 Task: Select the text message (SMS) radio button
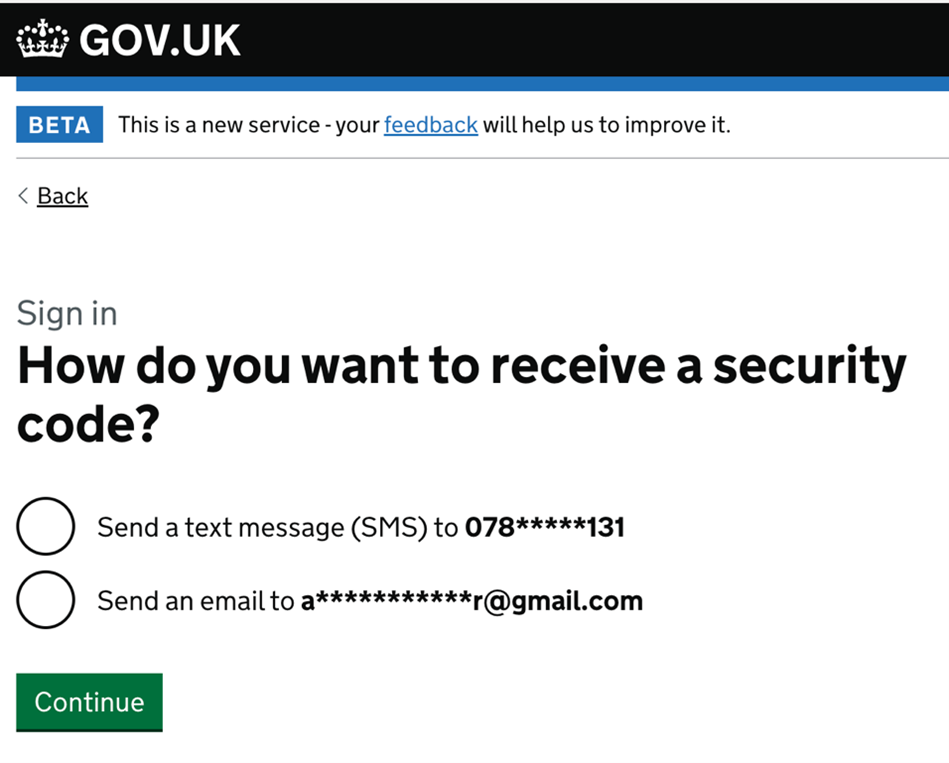pos(46,526)
